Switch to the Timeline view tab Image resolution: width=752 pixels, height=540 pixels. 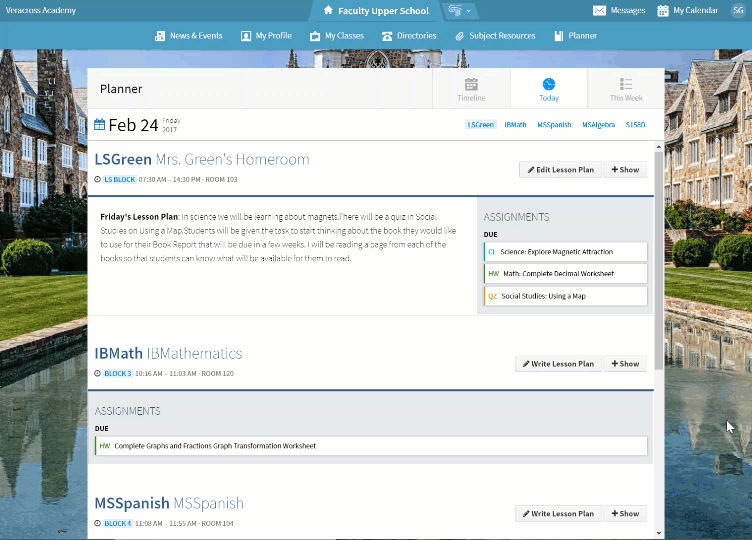[471, 89]
